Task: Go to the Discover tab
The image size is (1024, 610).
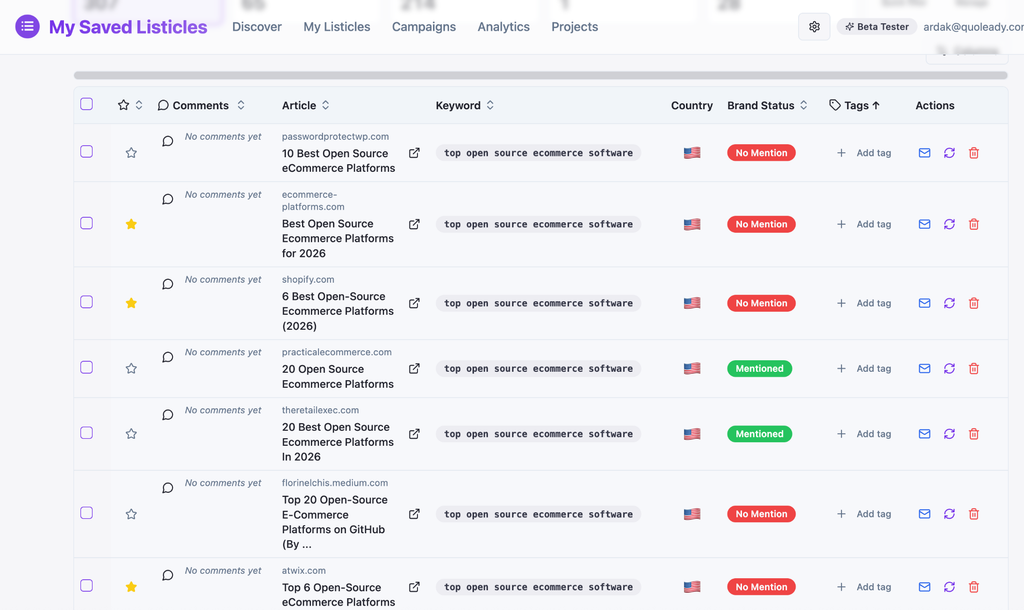Action: pos(257,27)
